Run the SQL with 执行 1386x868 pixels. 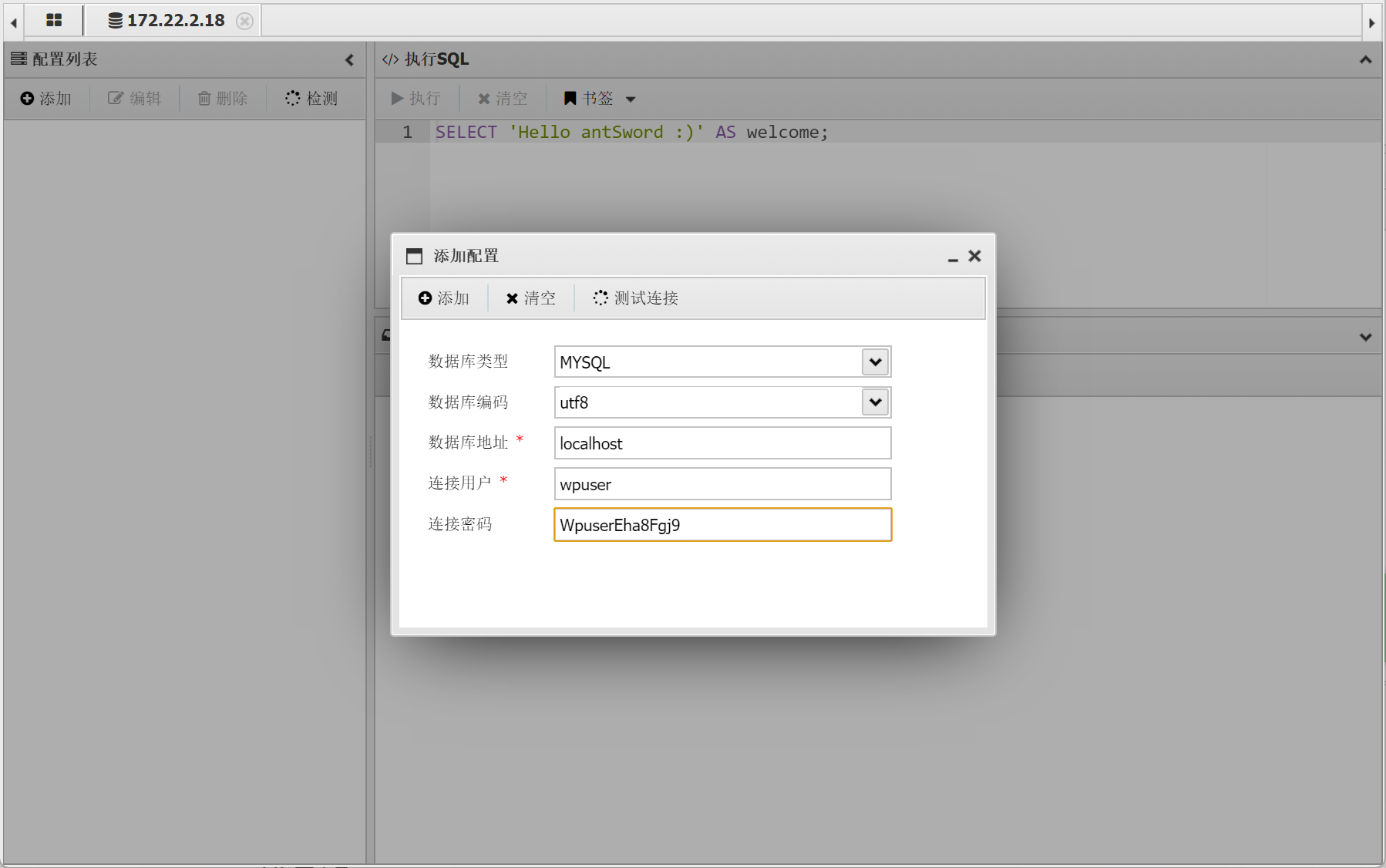point(415,99)
